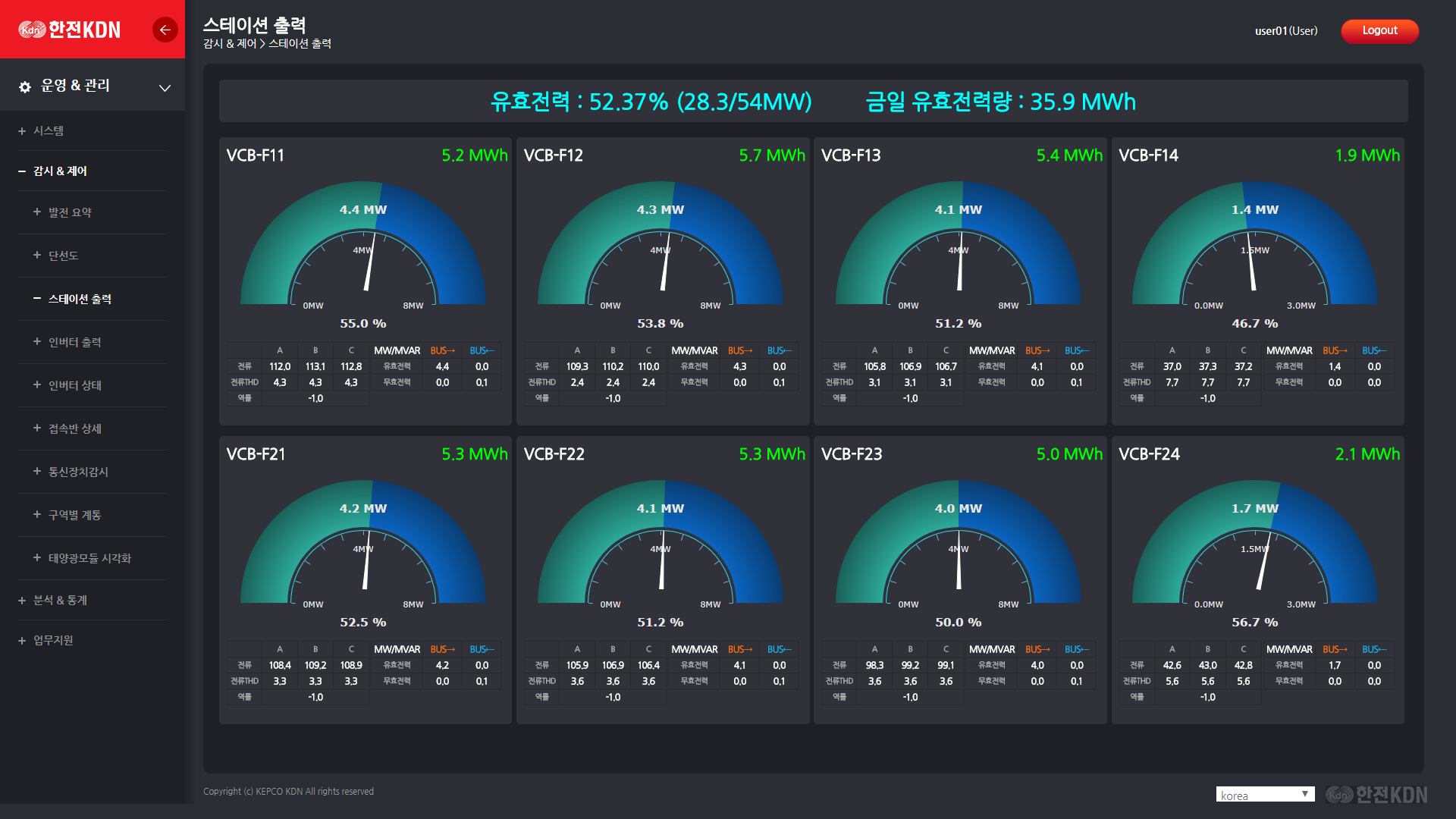Click the VCB-F21 panel title
This screenshot has width=1456, height=819.
point(256,454)
